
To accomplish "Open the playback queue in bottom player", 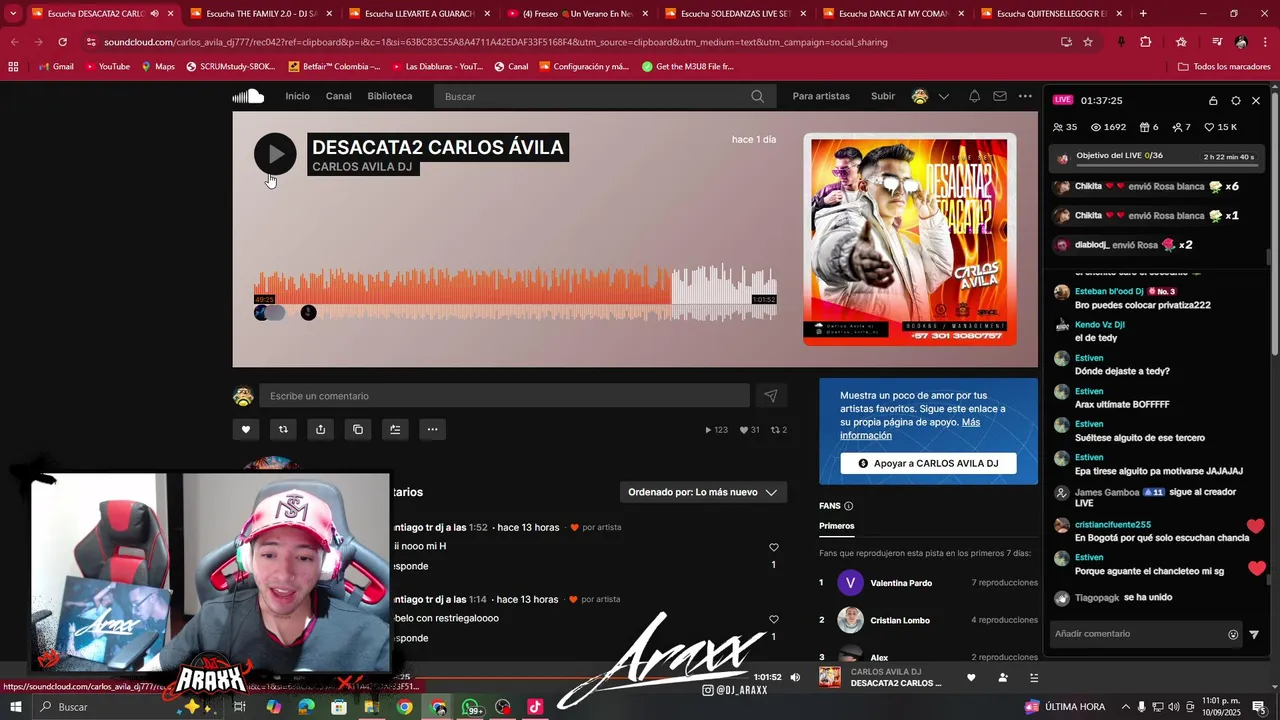I will [x=1034, y=677].
